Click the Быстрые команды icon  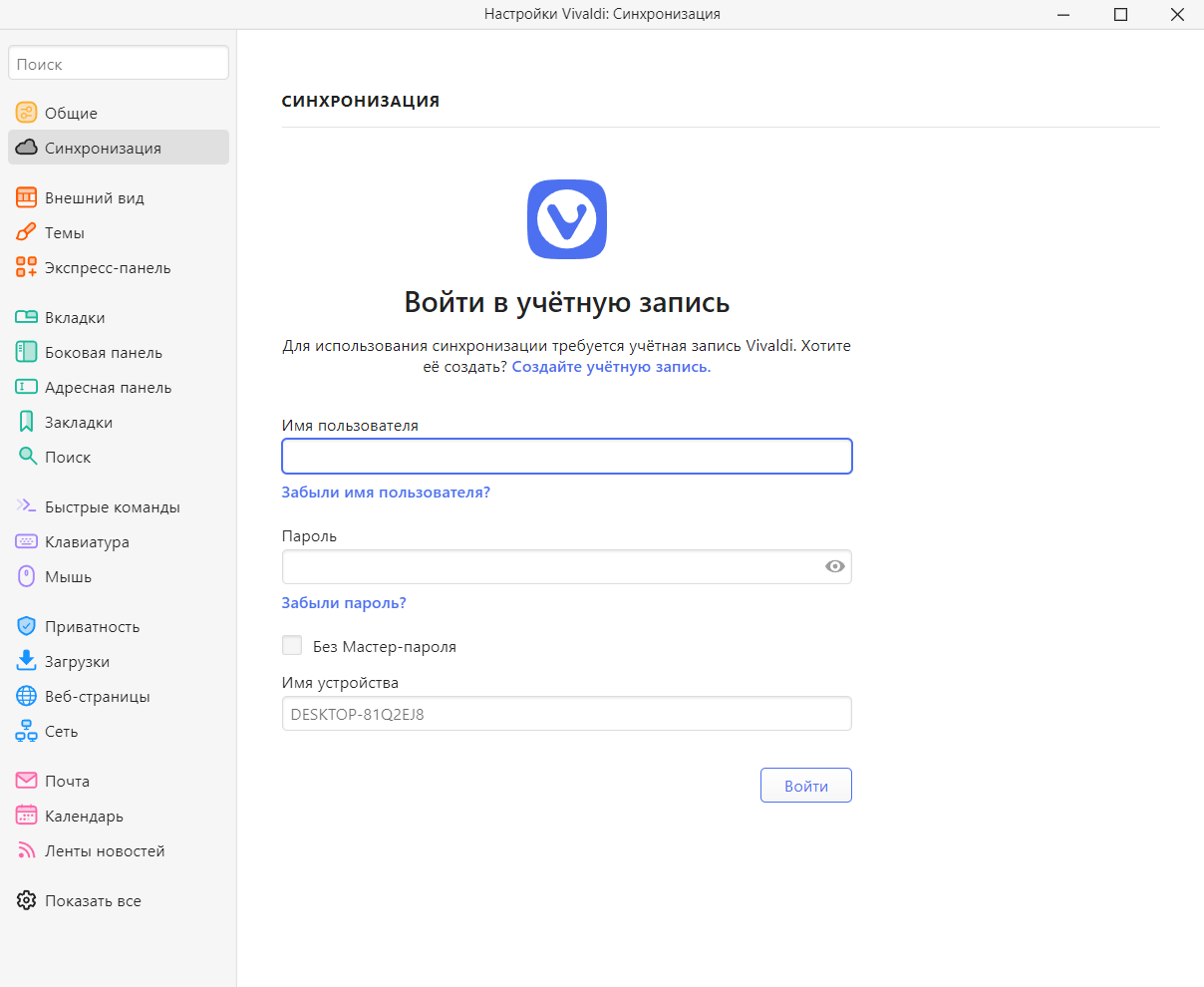(26, 506)
